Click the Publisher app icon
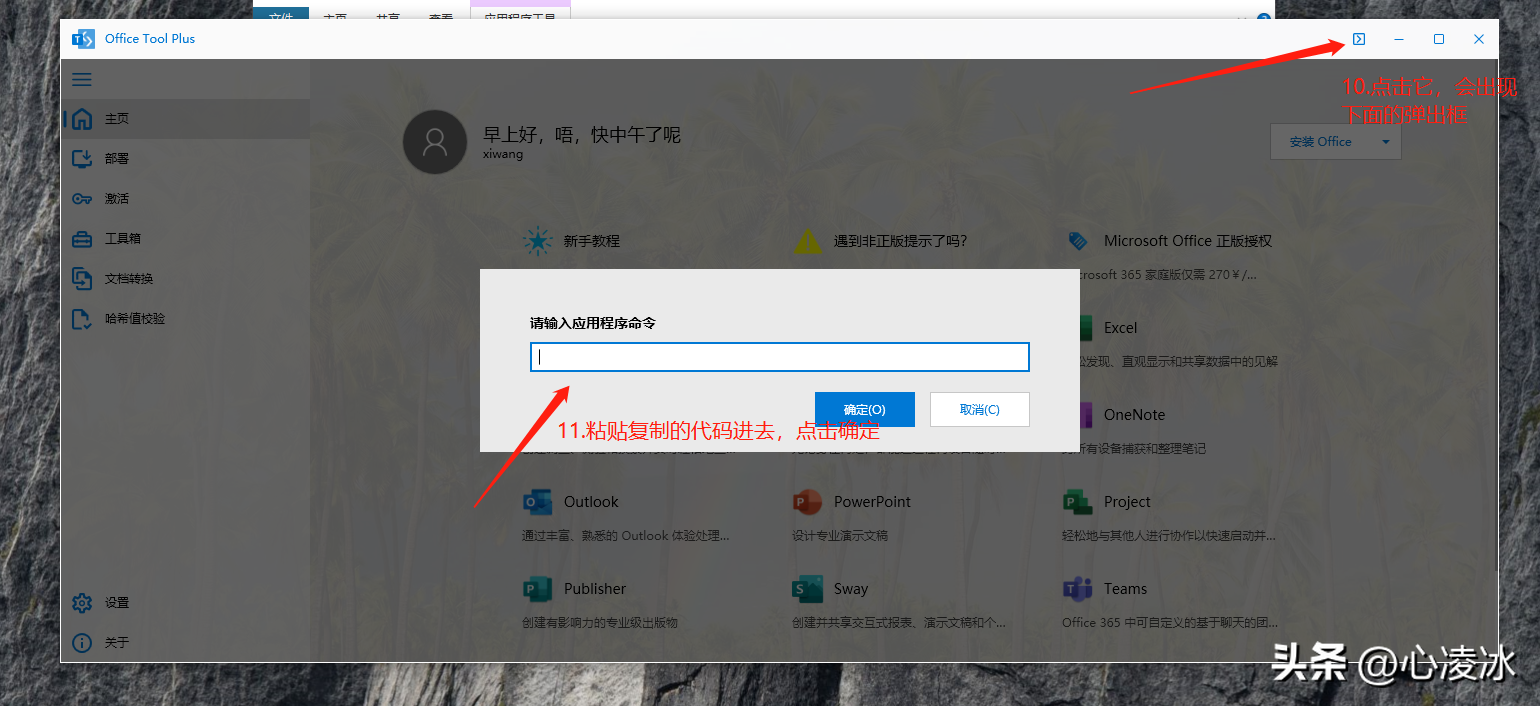This screenshot has width=1540, height=706. 538,589
